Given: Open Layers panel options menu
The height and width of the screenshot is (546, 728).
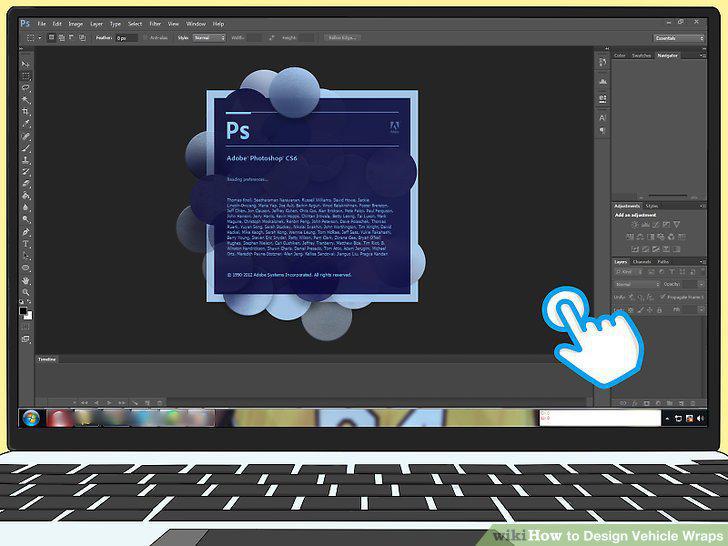Looking at the screenshot, I should (702, 262).
